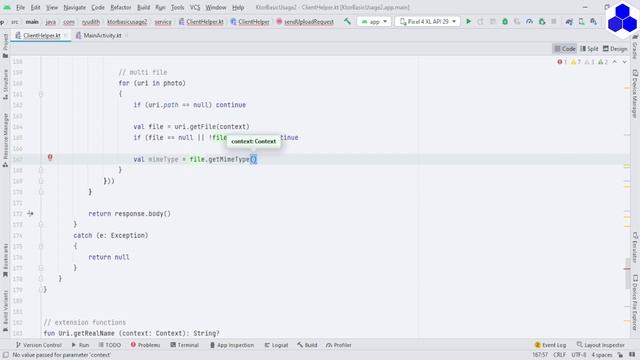640x360 pixels.
Task: Open the Version Control tool window
Action: [x=38, y=345]
